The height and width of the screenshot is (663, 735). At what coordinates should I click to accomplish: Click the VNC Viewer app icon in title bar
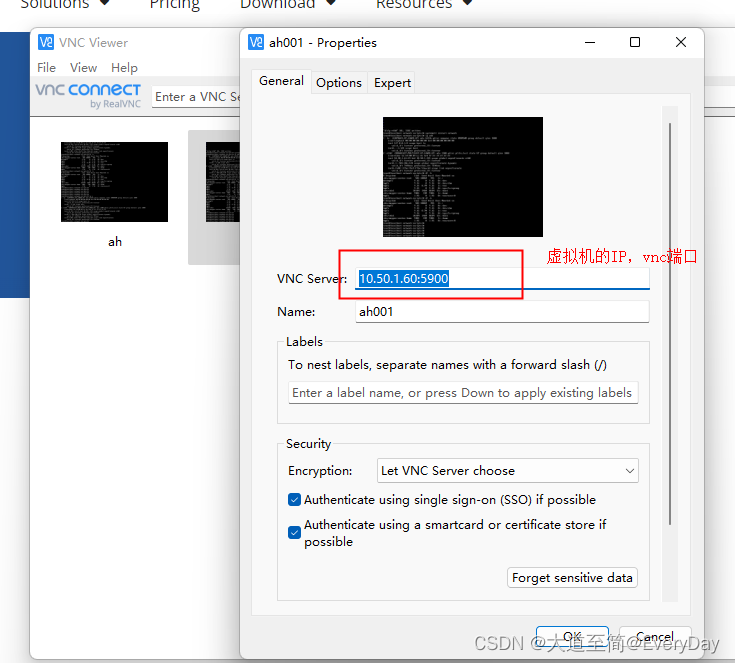[x=46, y=42]
